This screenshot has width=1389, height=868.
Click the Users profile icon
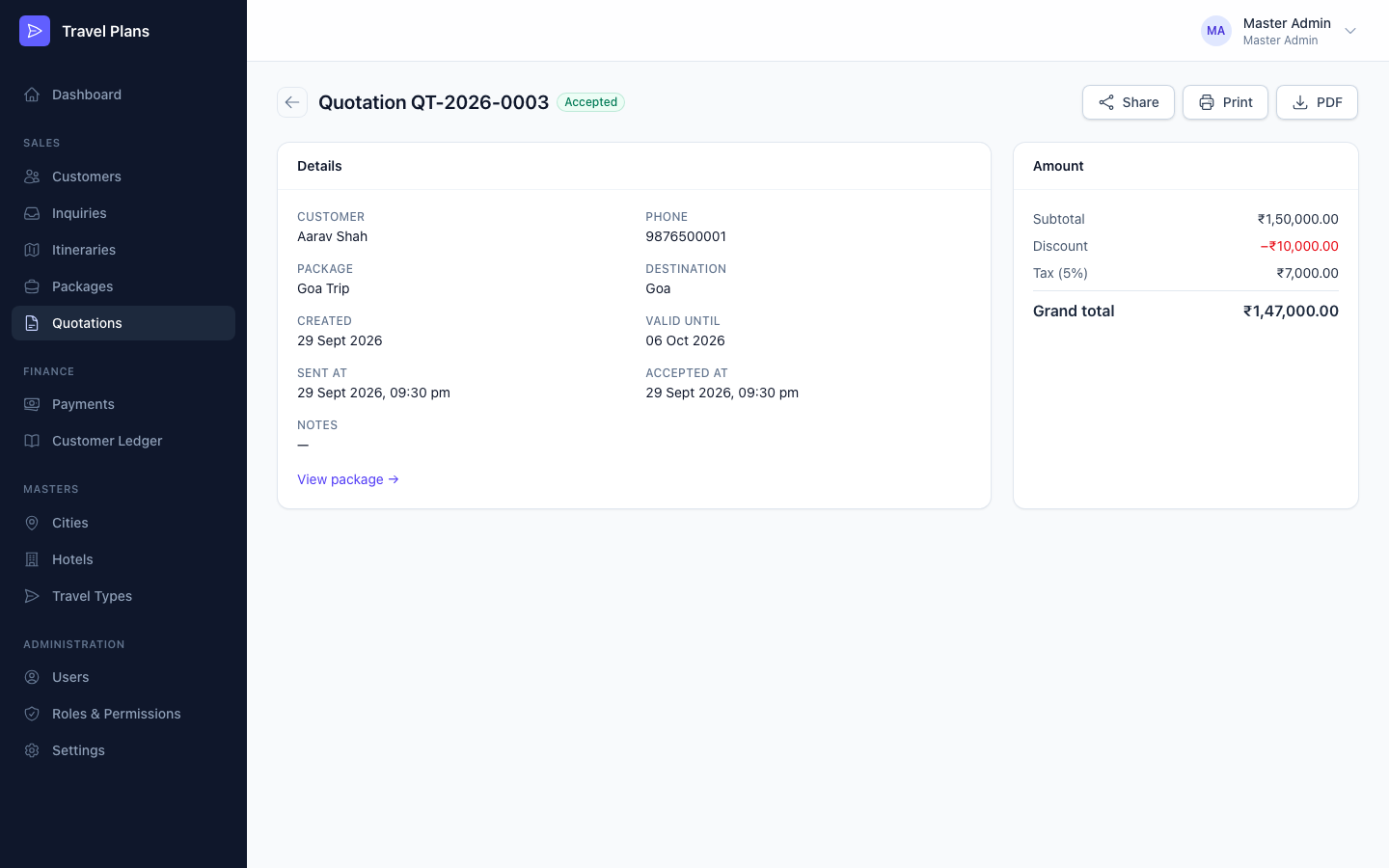point(32,677)
